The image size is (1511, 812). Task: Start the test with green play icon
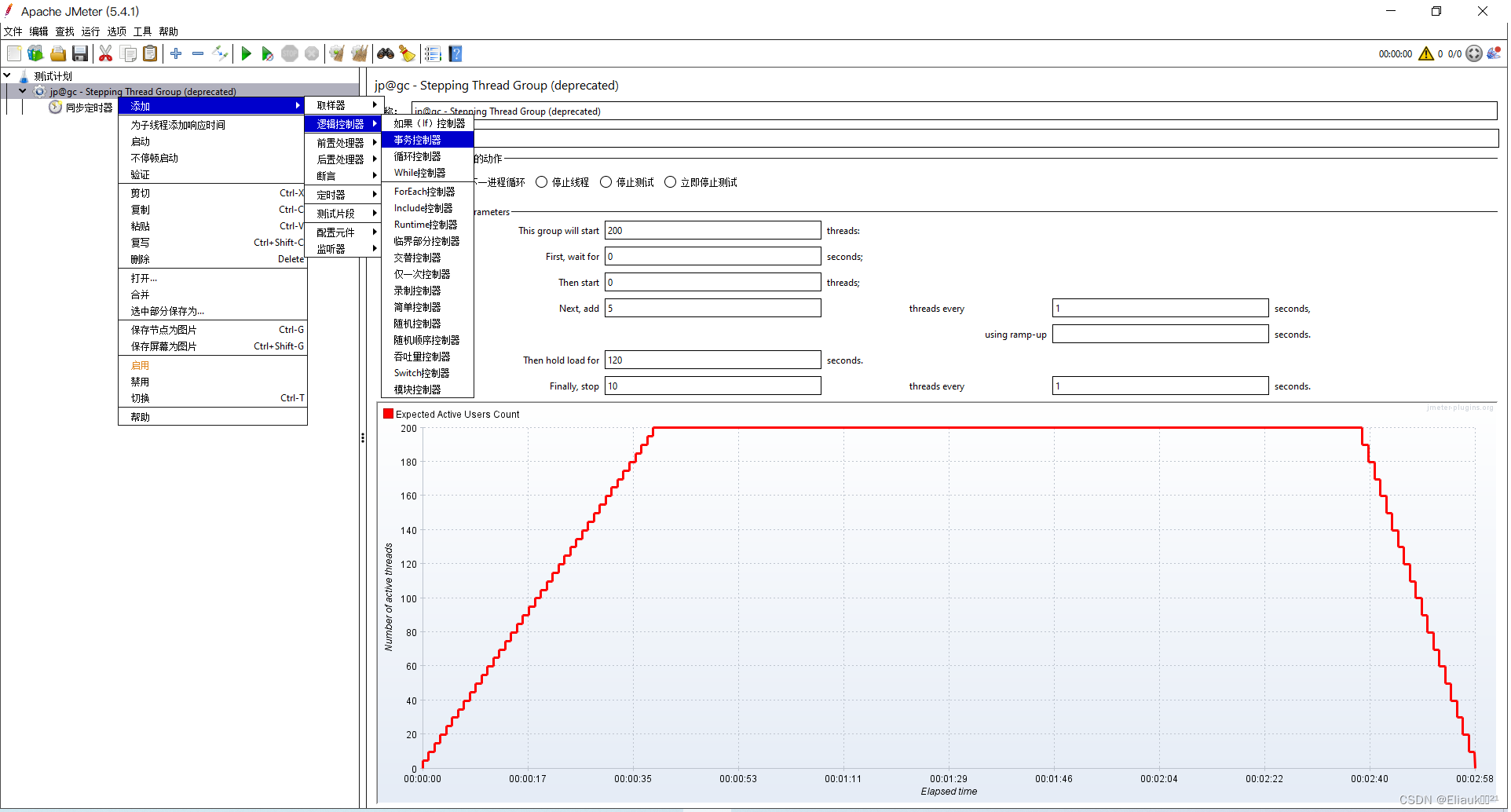click(x=246, y=53)
